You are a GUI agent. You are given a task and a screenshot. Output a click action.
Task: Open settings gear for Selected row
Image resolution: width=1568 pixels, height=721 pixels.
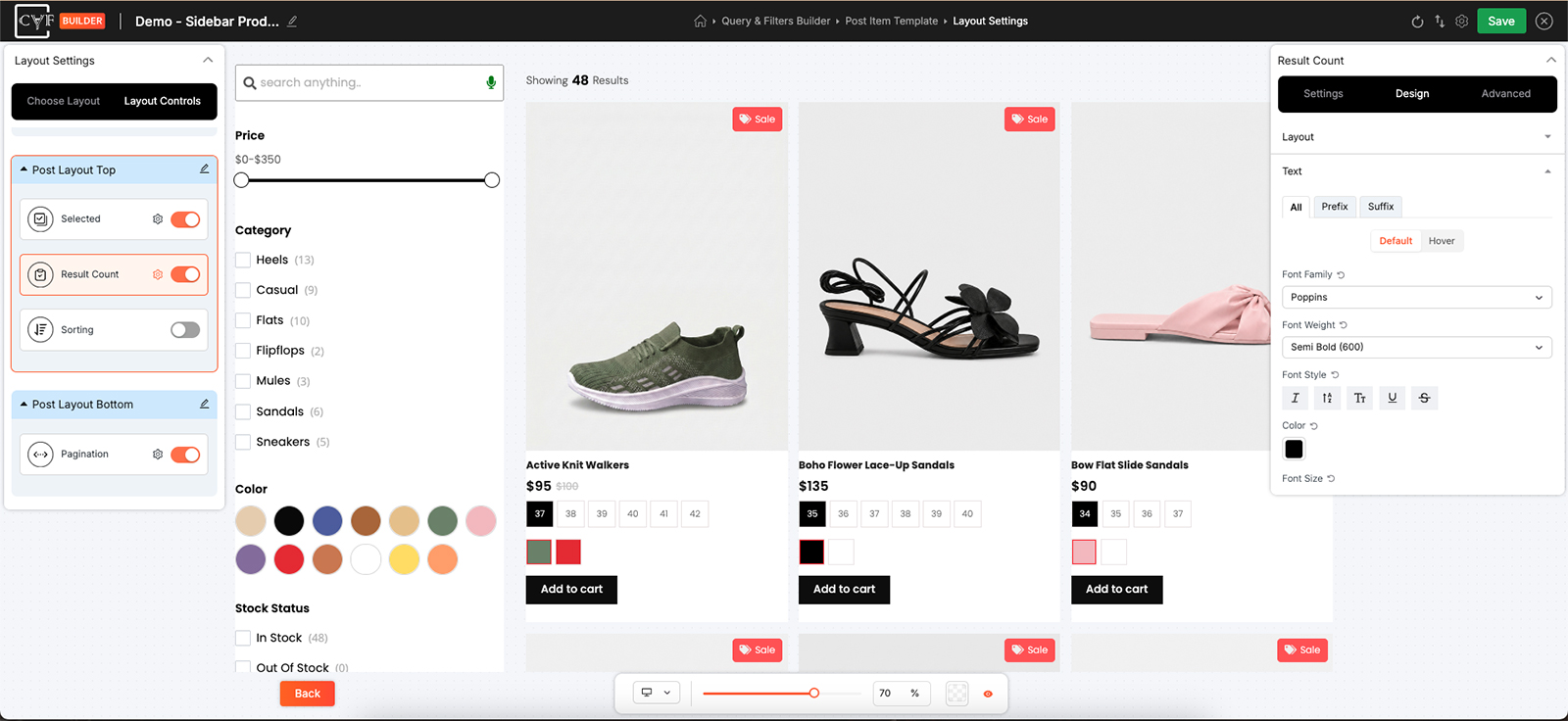[158, 219]
